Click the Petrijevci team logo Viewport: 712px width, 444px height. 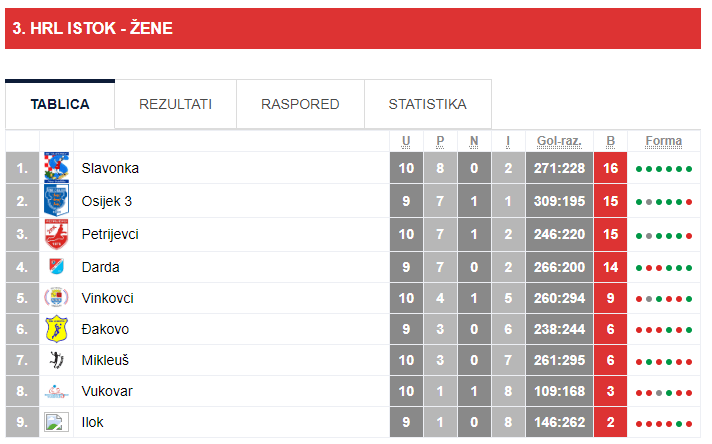click(56, 234)
